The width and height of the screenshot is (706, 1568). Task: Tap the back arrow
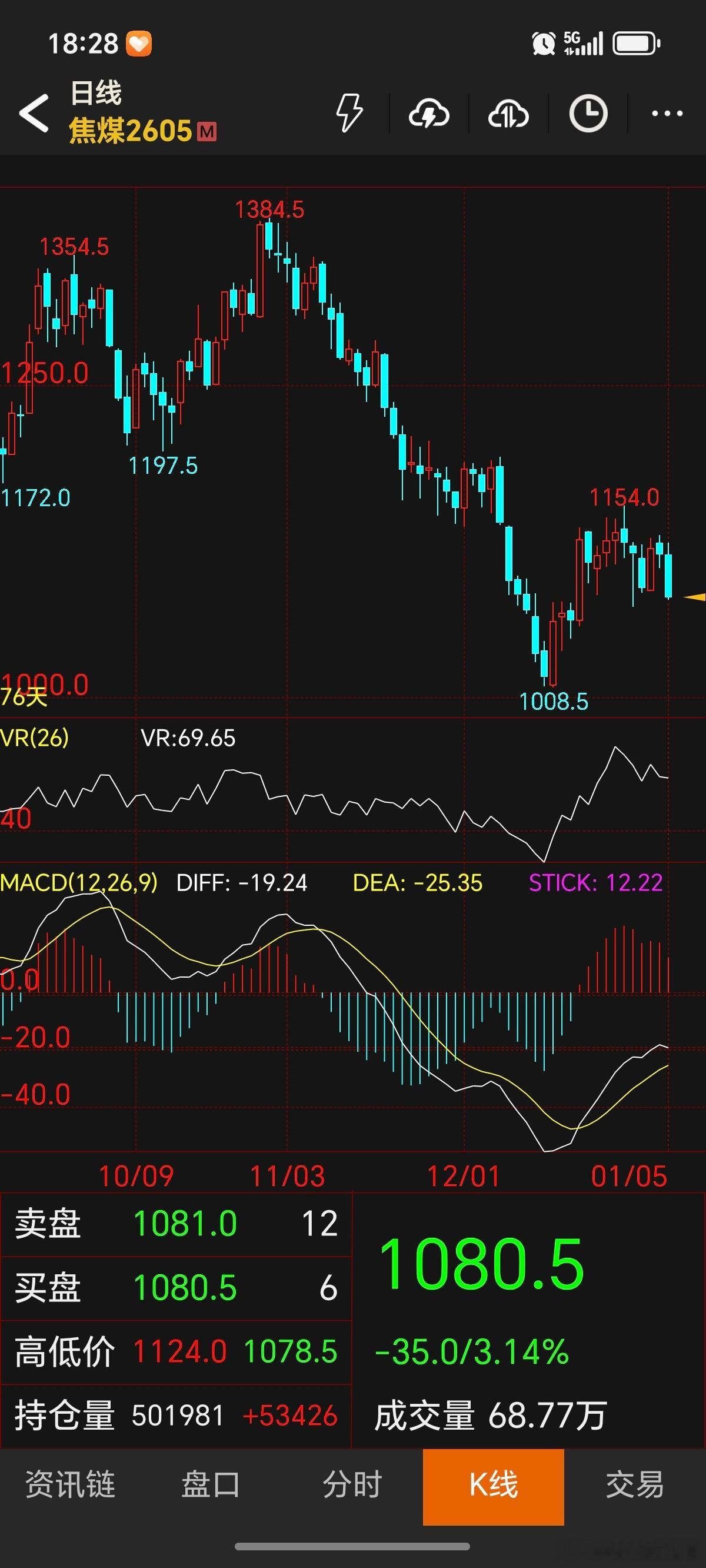(x=34, y=113)
